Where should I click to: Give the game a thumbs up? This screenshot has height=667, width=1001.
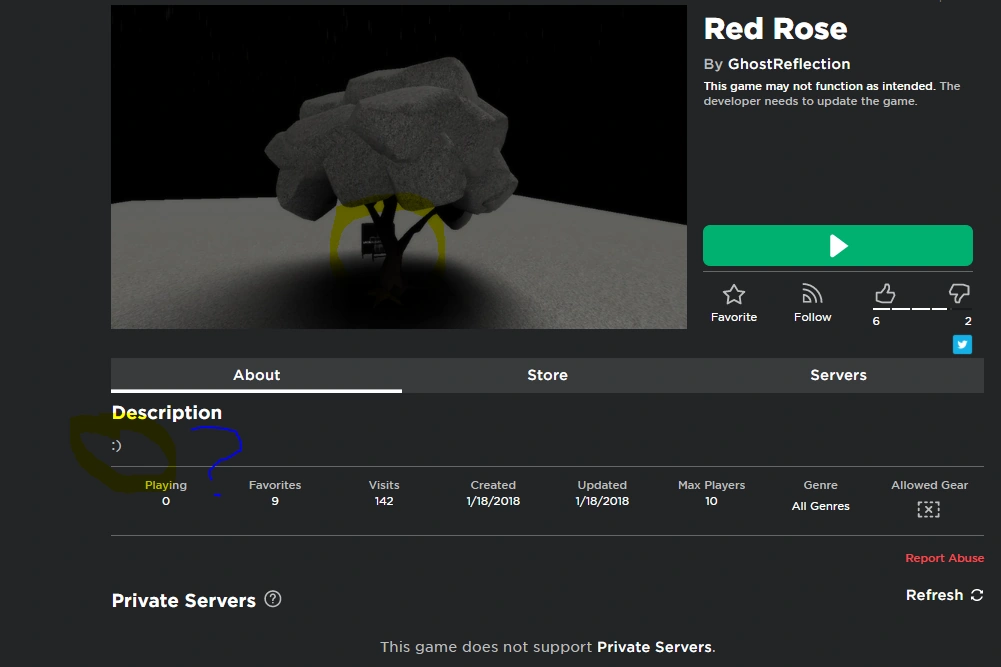coord(885,294)
